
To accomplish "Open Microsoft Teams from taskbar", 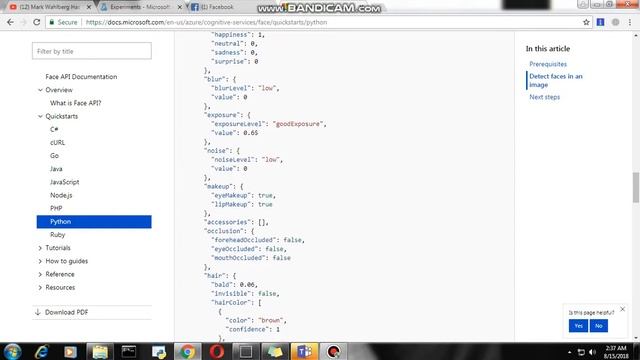I will tap(304, 351).
